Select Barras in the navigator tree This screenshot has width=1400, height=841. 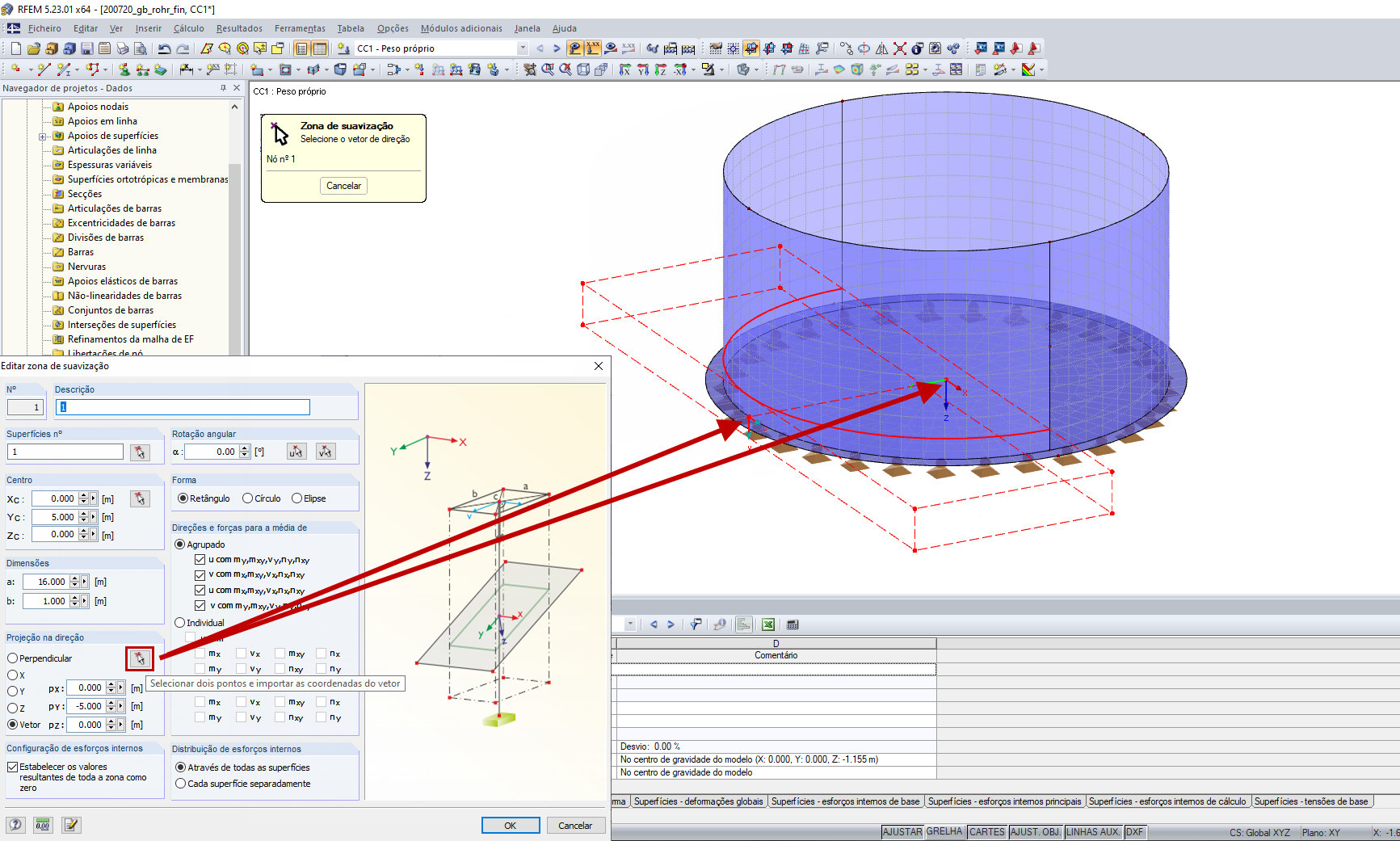pyautogui.click(x=81, y=252)
